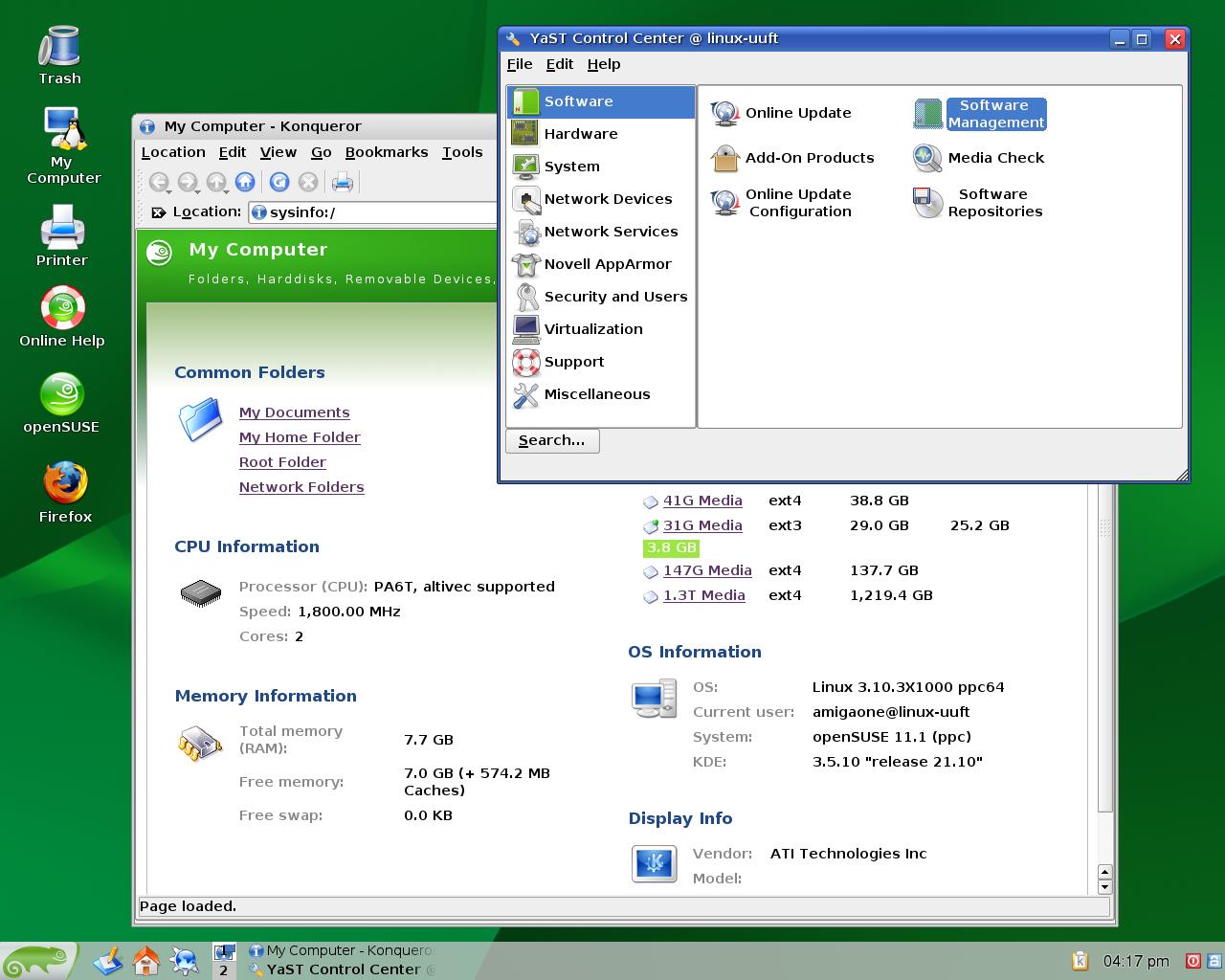This screenshot has width=1225, height=980.
Task: Click Konqueror scrollbar up arrow
Action: 1104,872
